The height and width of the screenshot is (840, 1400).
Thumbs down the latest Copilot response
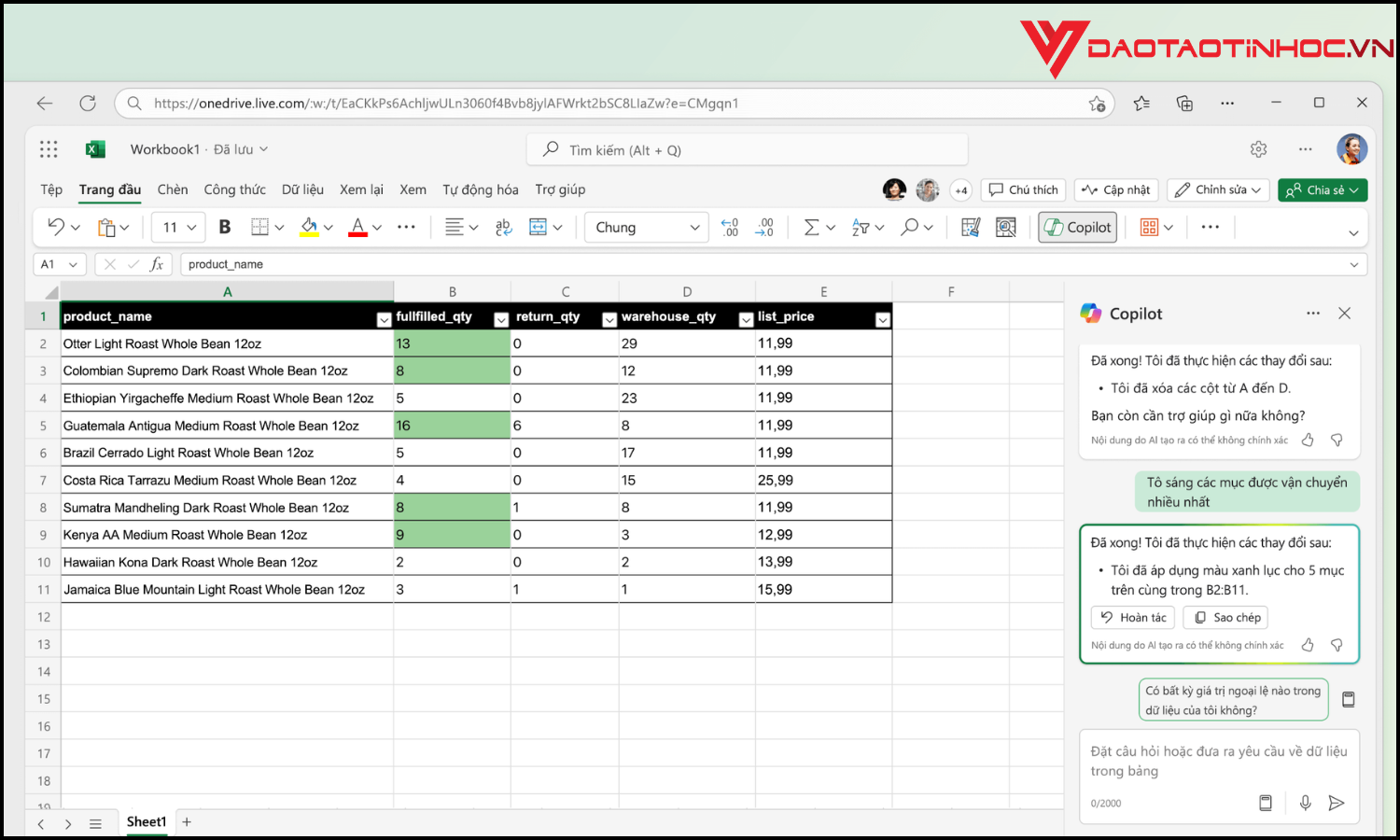(x=1337, y=645)
